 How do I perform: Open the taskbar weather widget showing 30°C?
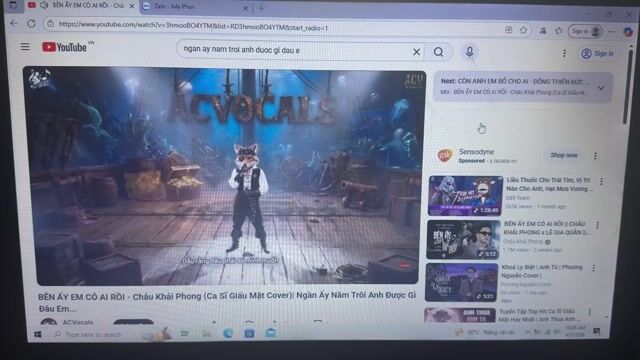pos(486,332)
